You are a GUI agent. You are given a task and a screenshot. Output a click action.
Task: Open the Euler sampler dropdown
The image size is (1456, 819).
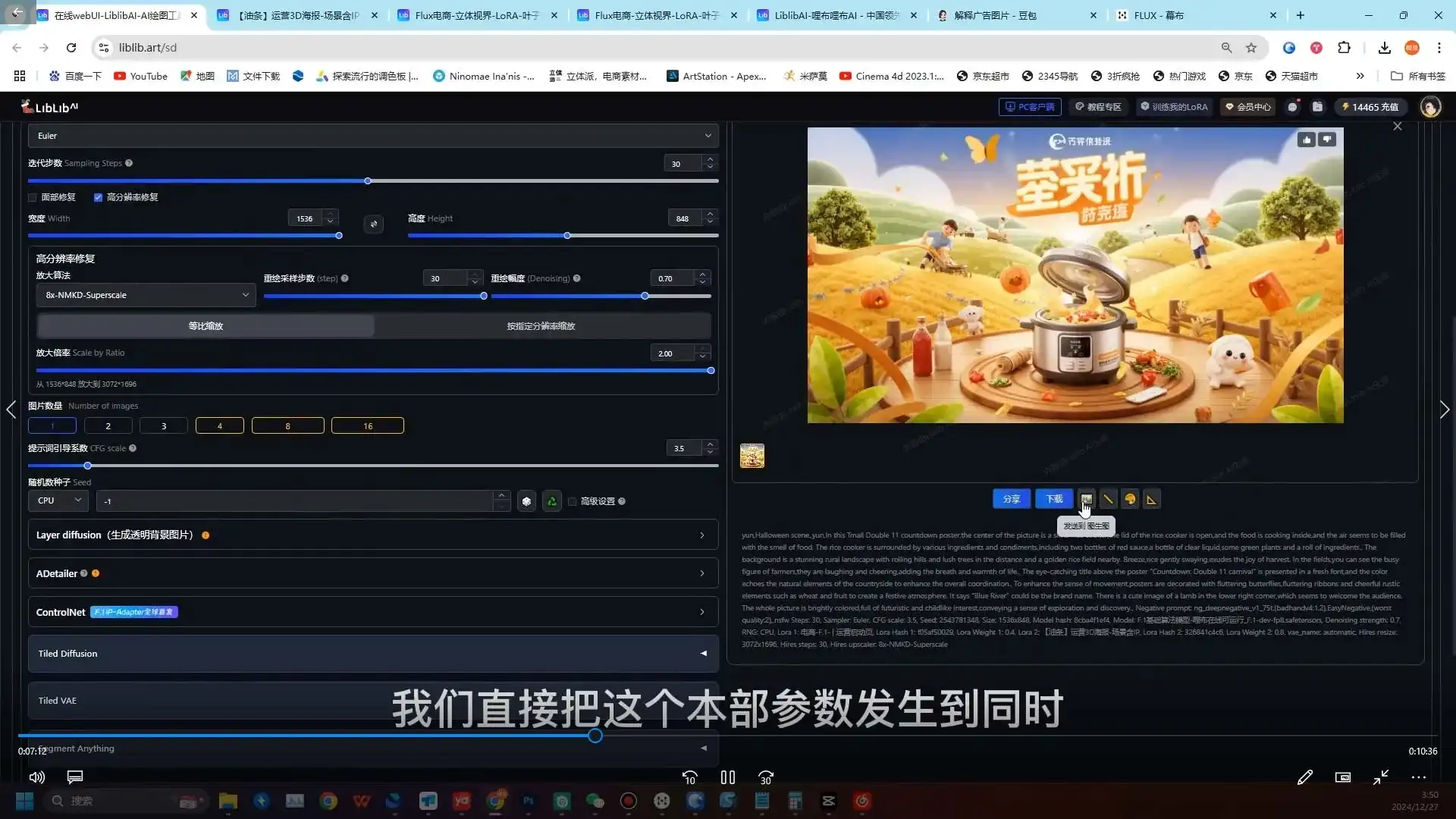(373, 136)
